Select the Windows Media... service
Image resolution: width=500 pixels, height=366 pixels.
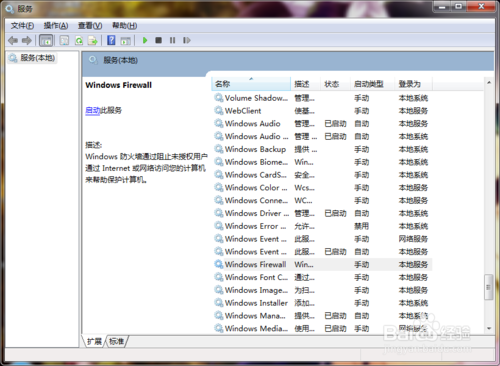pos(322,328)
